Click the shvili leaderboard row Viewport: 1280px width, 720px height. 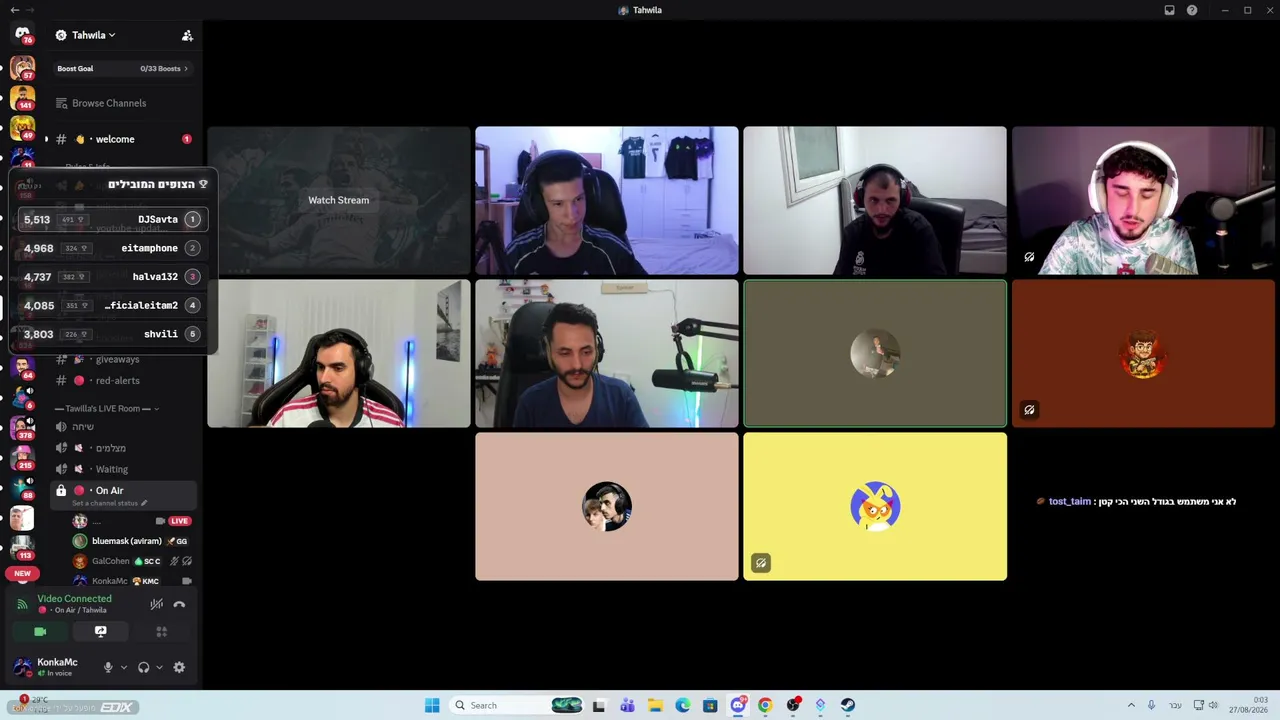click(x=112, y=334)
